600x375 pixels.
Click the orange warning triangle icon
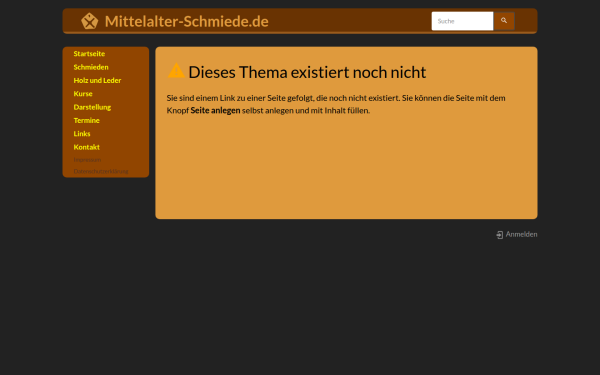click(x=176, y=71)
